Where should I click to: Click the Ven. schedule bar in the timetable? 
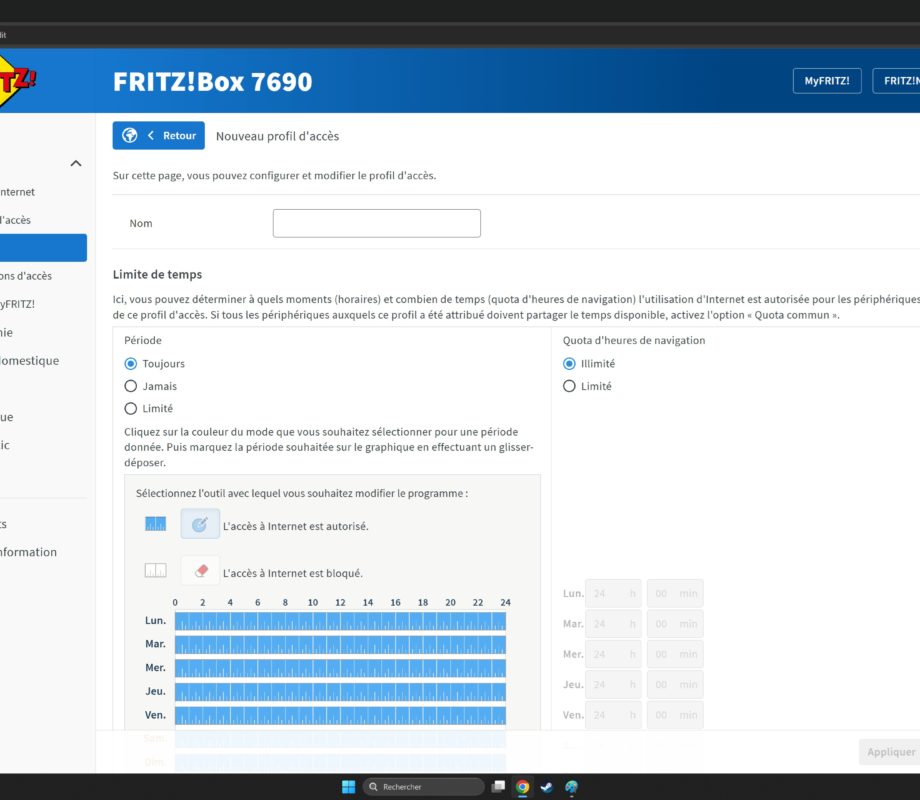pyautogui.click(x=340, y=715)
